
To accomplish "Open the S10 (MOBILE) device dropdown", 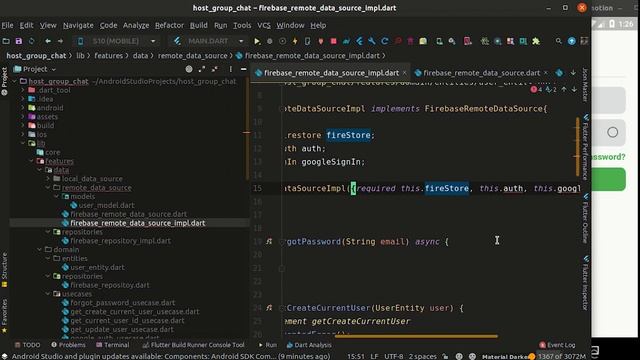I will (116, 41).
